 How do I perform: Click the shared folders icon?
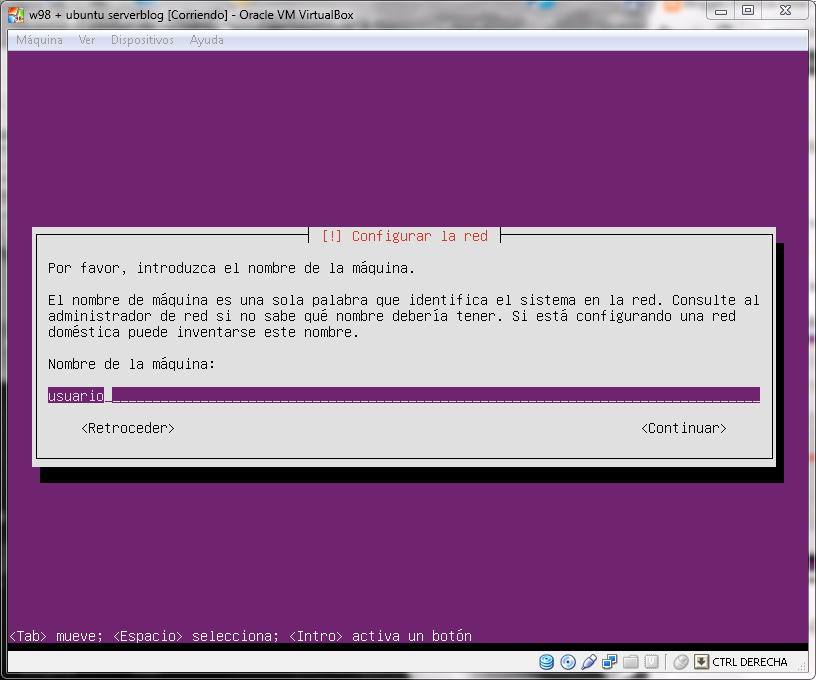coord(631,662)
